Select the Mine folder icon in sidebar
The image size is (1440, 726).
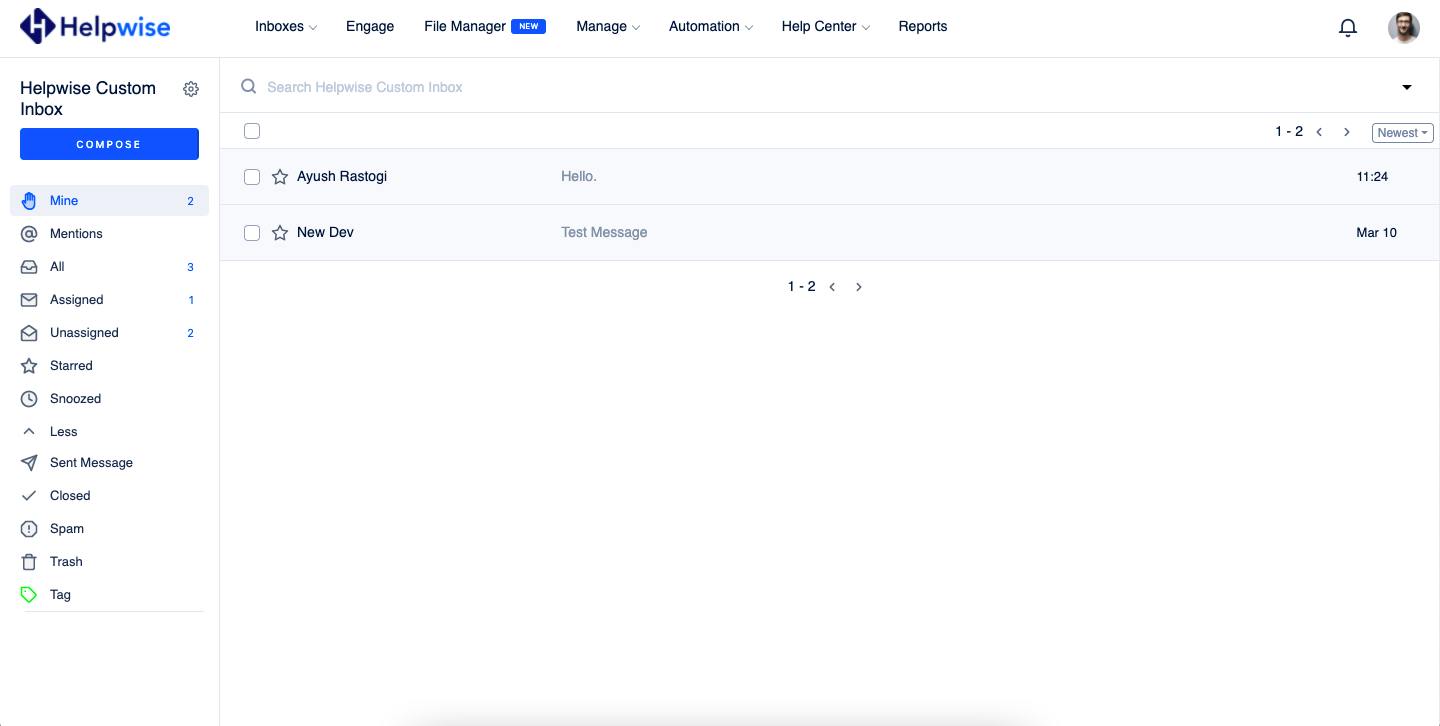[29, 200]
